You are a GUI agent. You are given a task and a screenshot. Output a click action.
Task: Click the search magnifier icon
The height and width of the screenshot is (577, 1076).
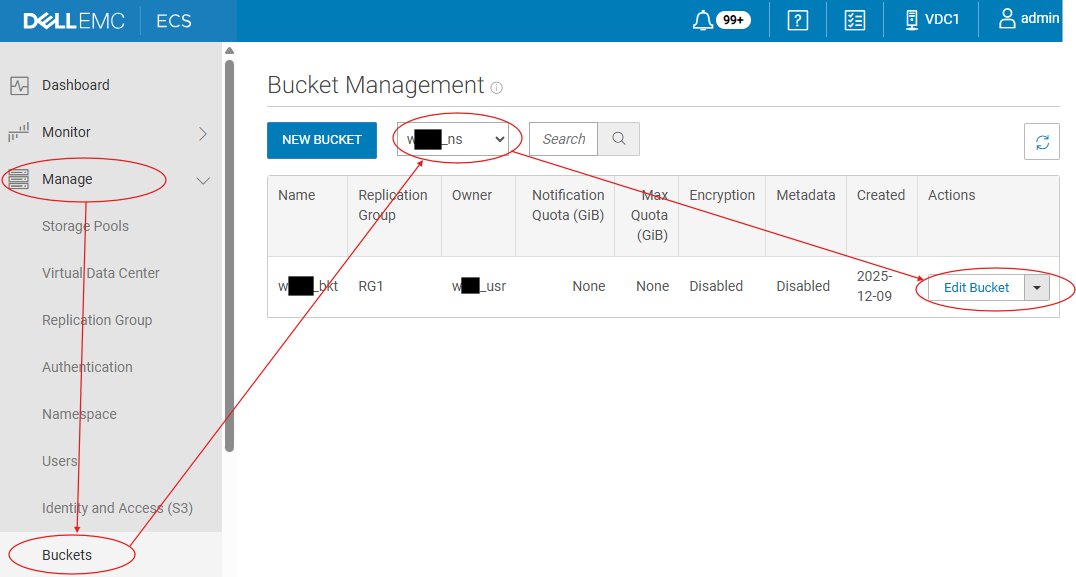(618, 139)
